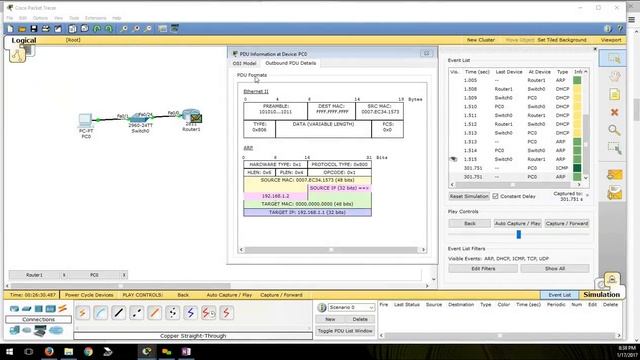
Task: Open the Scenario 0 dropdown
Action: [x=351, y=307]
